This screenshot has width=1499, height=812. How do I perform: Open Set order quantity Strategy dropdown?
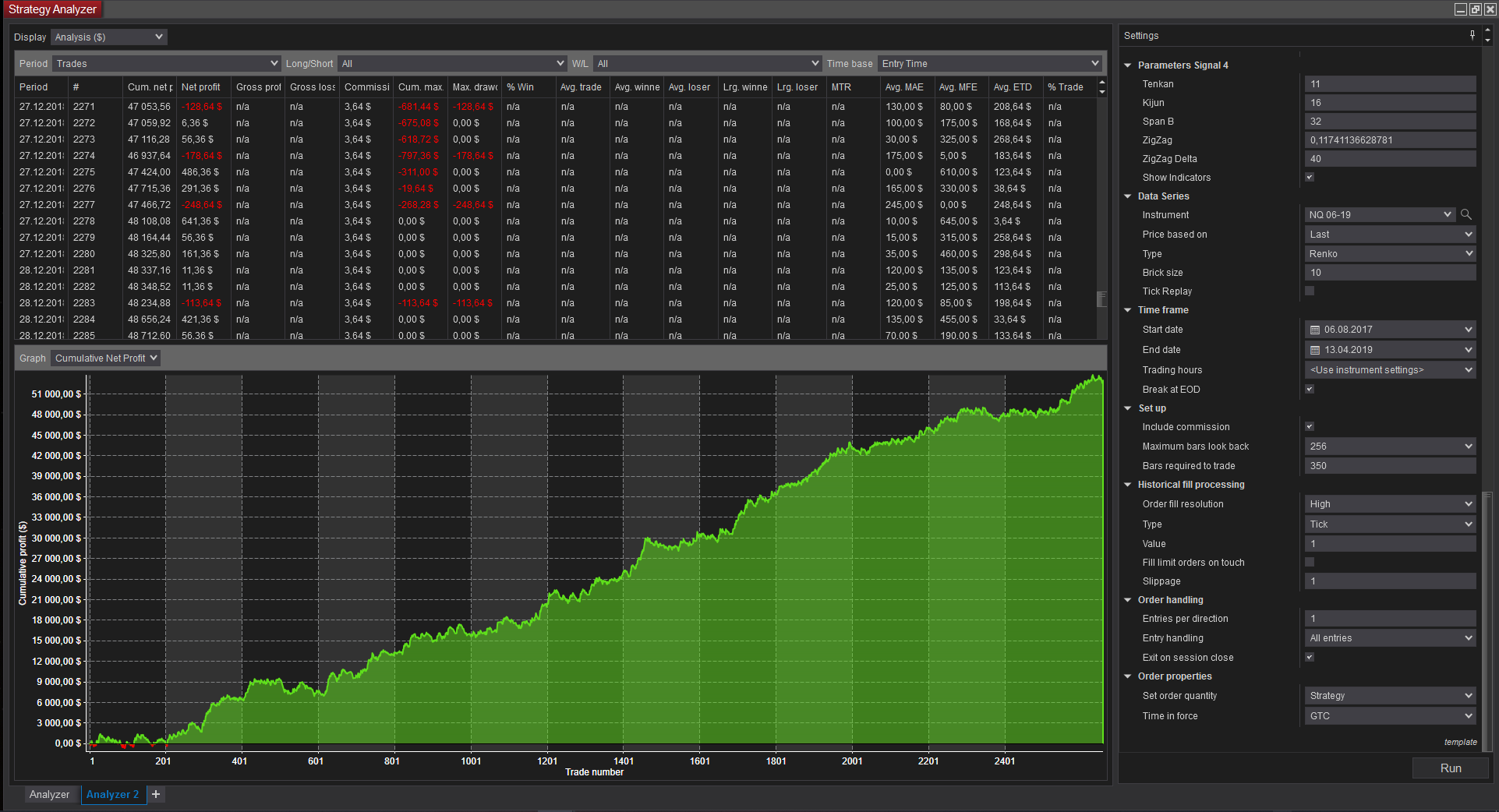click(x=1391, y=695)
